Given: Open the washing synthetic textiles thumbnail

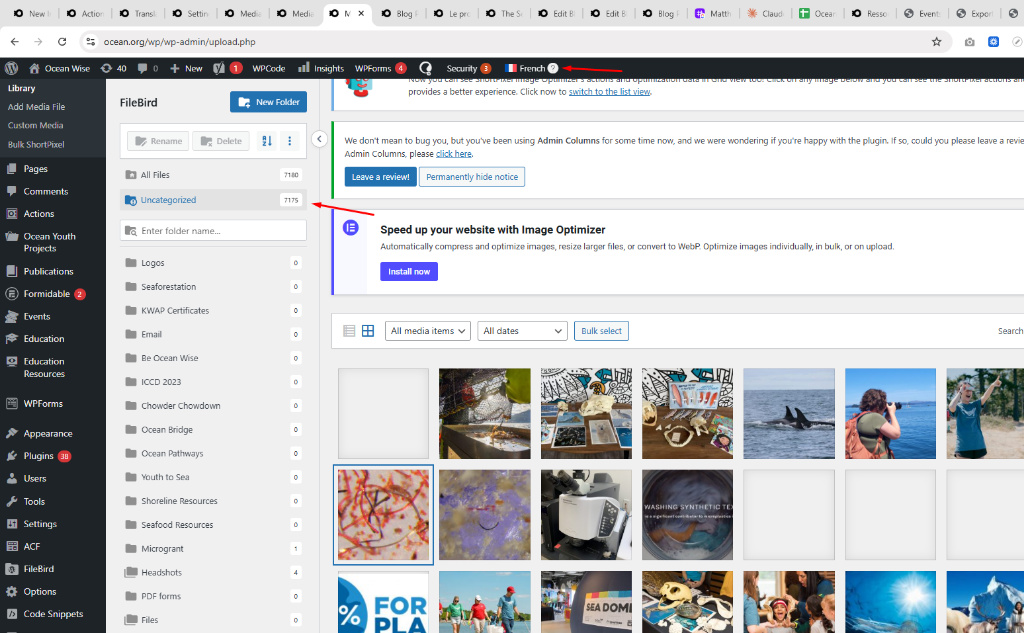Looking at the screenshot, I should click(x=688, y=515).
